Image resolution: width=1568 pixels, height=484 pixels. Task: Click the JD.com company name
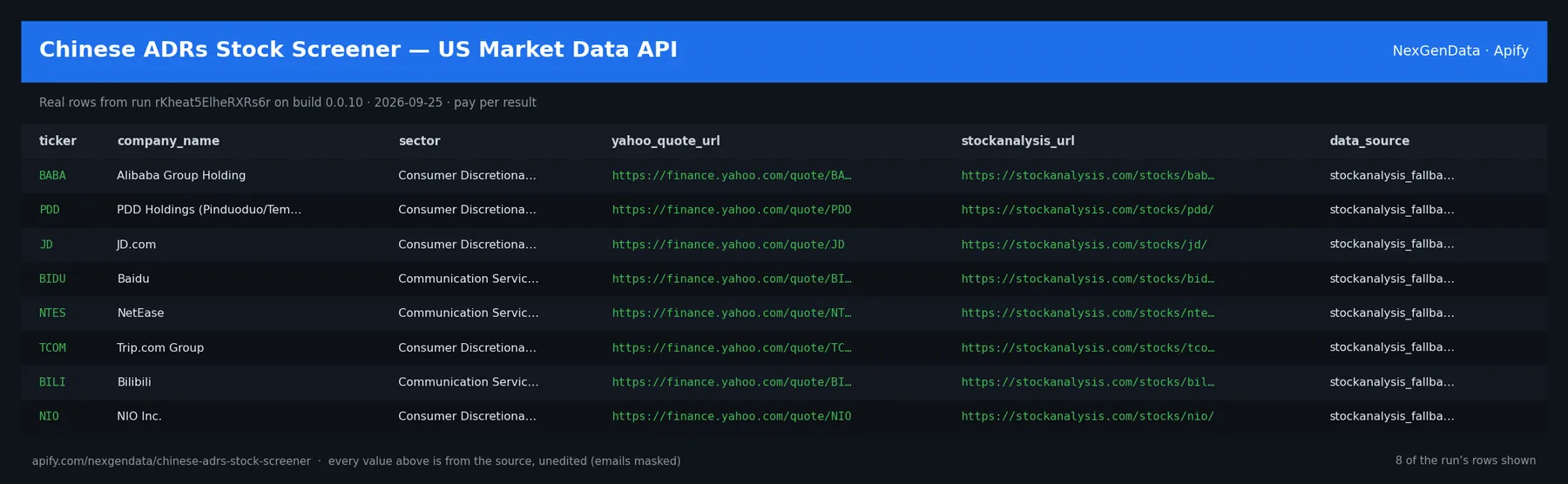point(137,245)
